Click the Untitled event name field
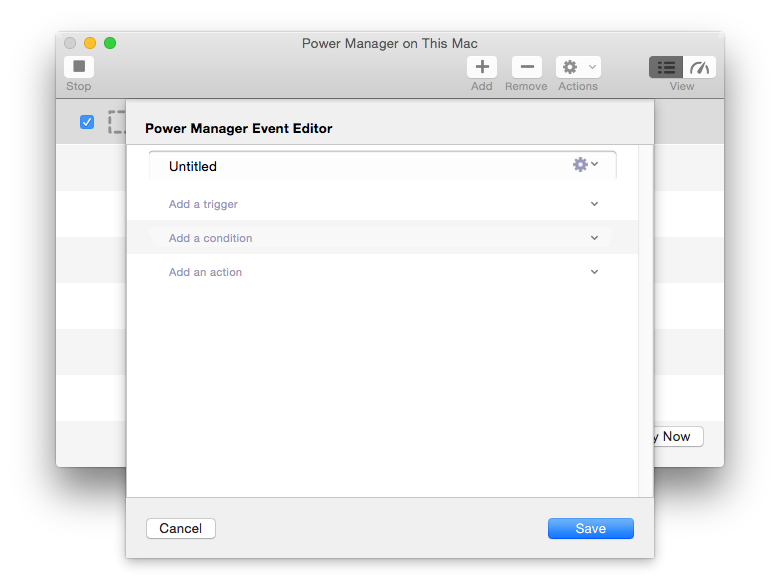This screenshot has width=780, height=579. (x=383, y=166)
